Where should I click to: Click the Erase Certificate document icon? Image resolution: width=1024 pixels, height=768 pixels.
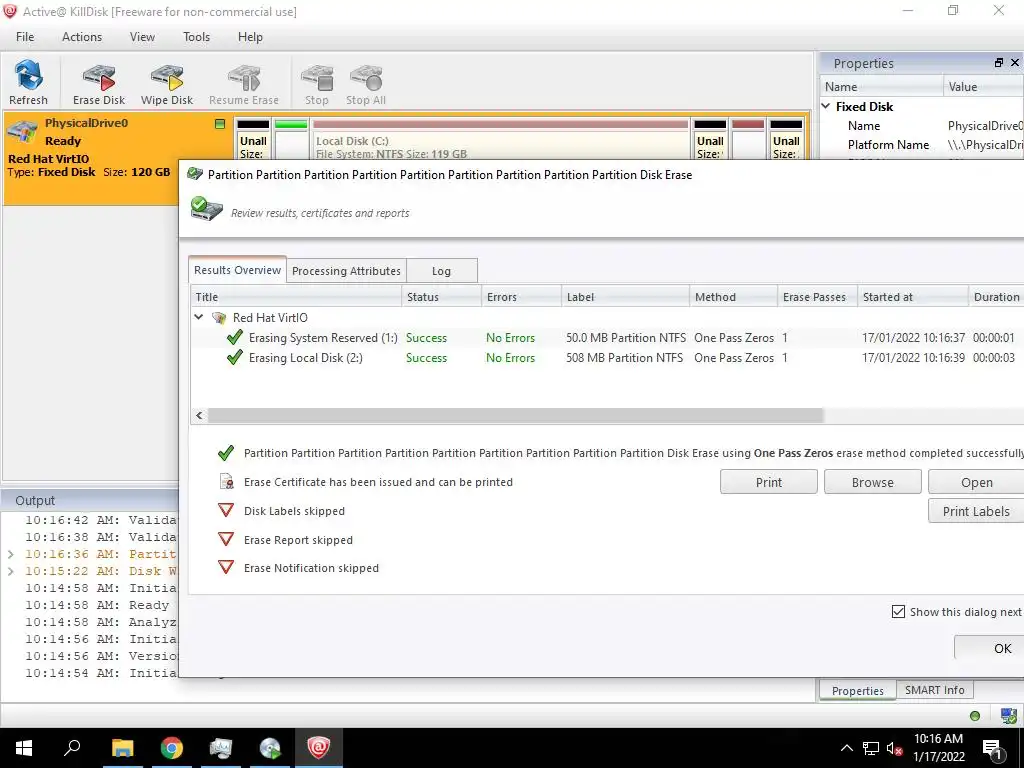pyautogui.click(x=227, y=482)
